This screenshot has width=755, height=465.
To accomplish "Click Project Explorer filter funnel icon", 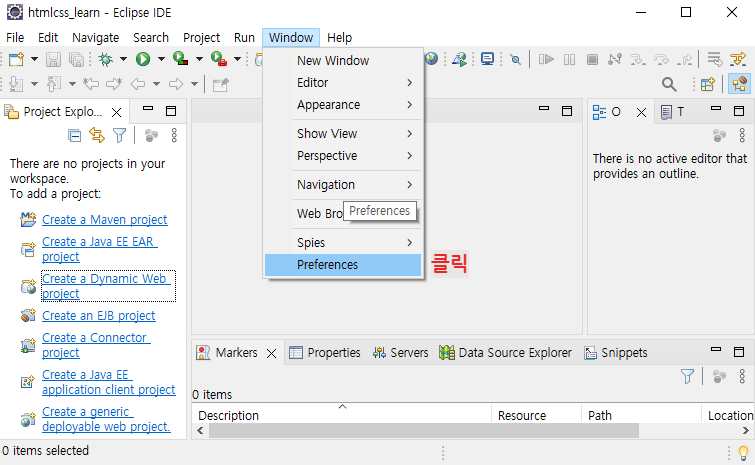I will pos(119,135).
